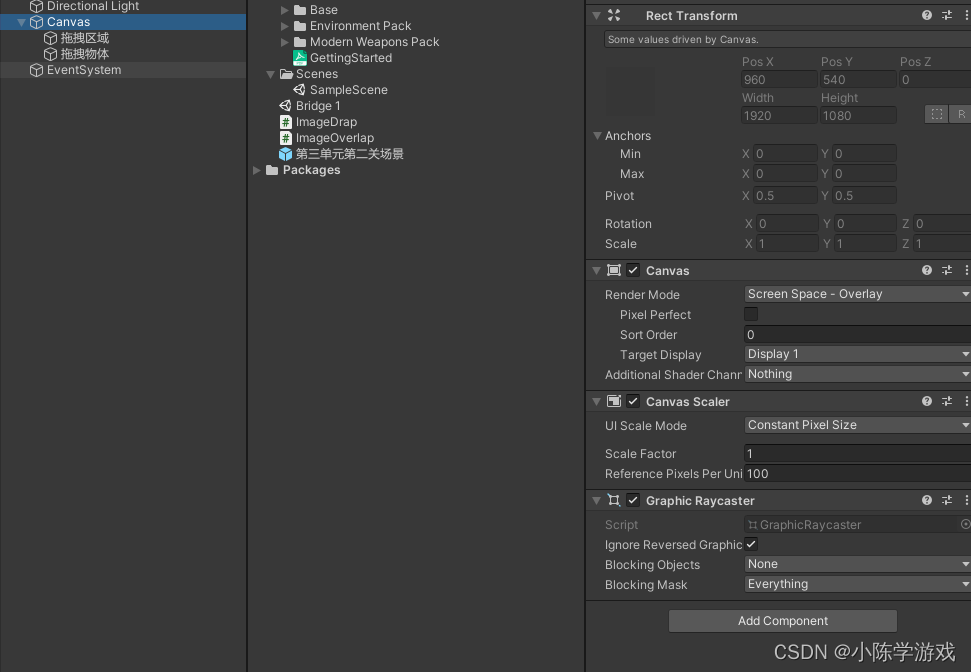Open the Graphic Raycaster context menu
Viewport: 971px width, 672px height.
coord(965,500)
